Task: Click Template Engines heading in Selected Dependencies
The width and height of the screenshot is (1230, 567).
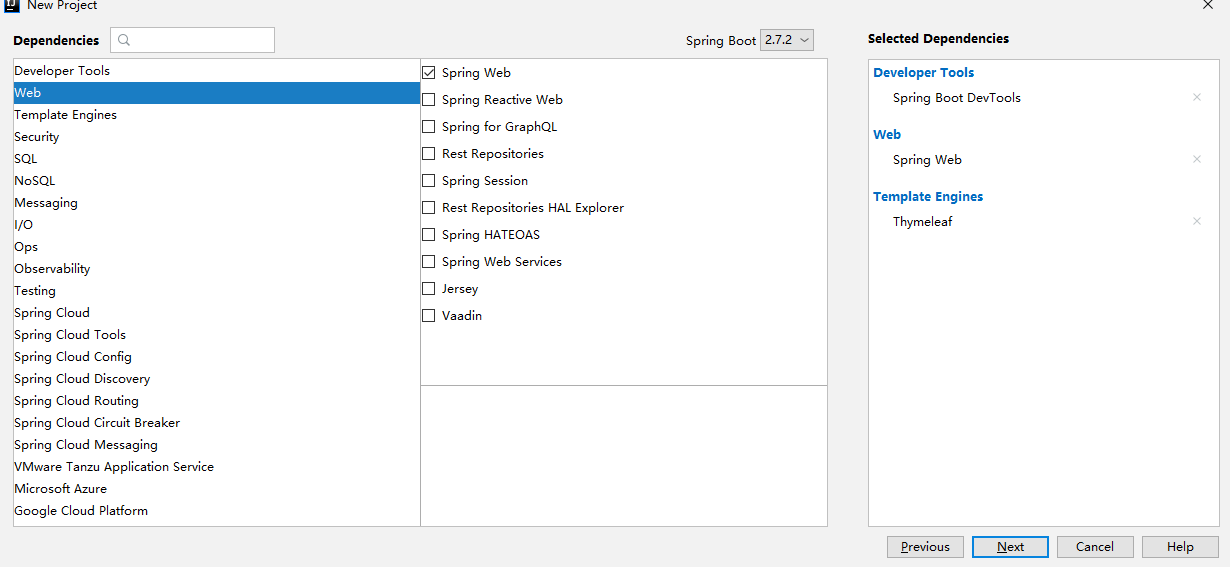Action: (x=928, y=196)
